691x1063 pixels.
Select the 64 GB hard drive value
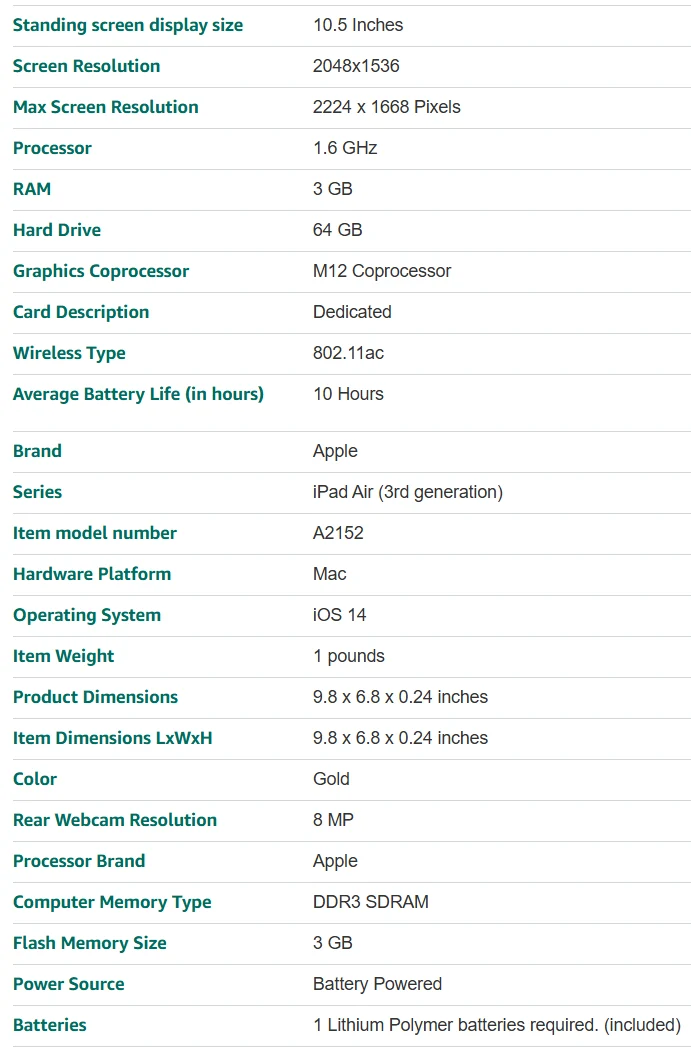click(338, 230)
